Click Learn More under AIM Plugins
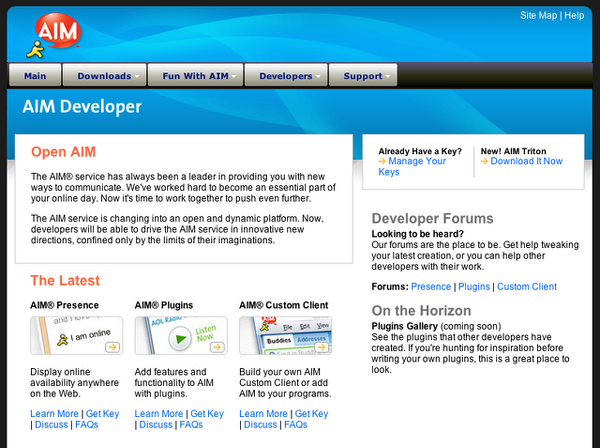 (159, 414)
